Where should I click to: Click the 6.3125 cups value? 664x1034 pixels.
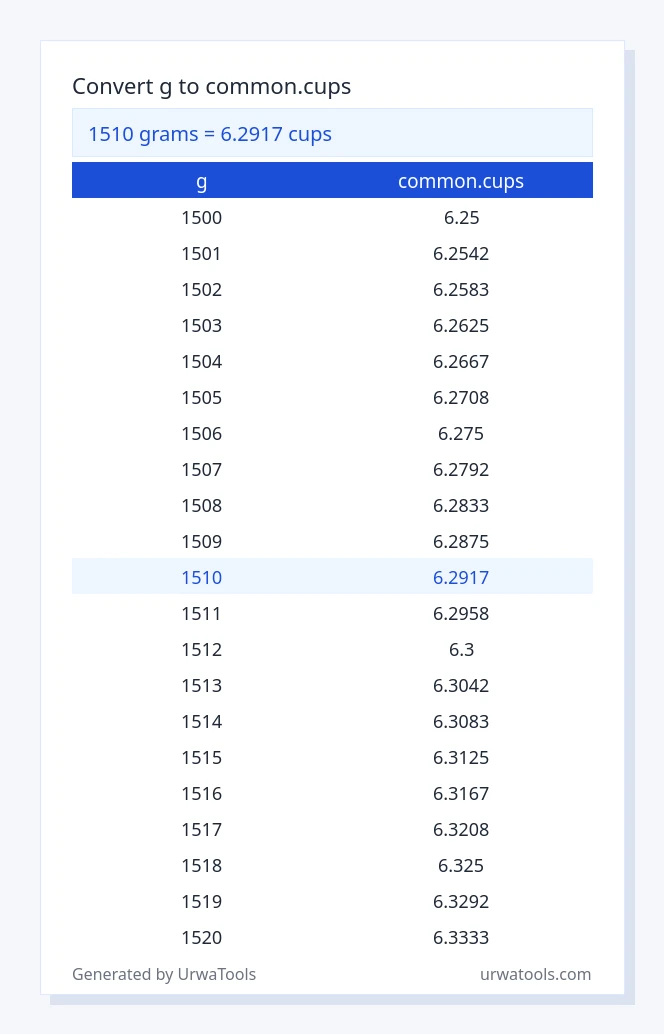461,758
